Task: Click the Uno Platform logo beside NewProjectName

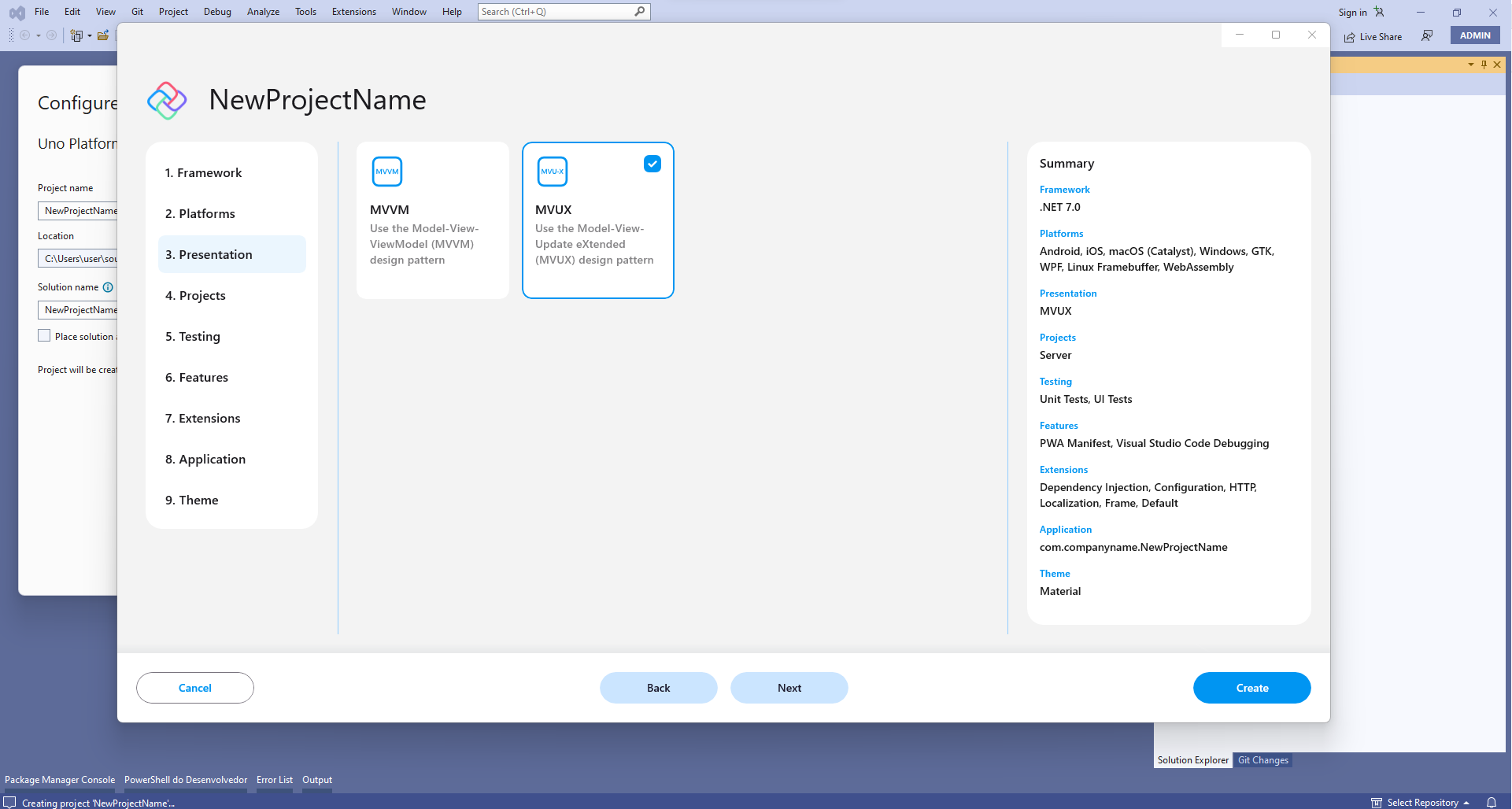Action: tap(167, 100)
